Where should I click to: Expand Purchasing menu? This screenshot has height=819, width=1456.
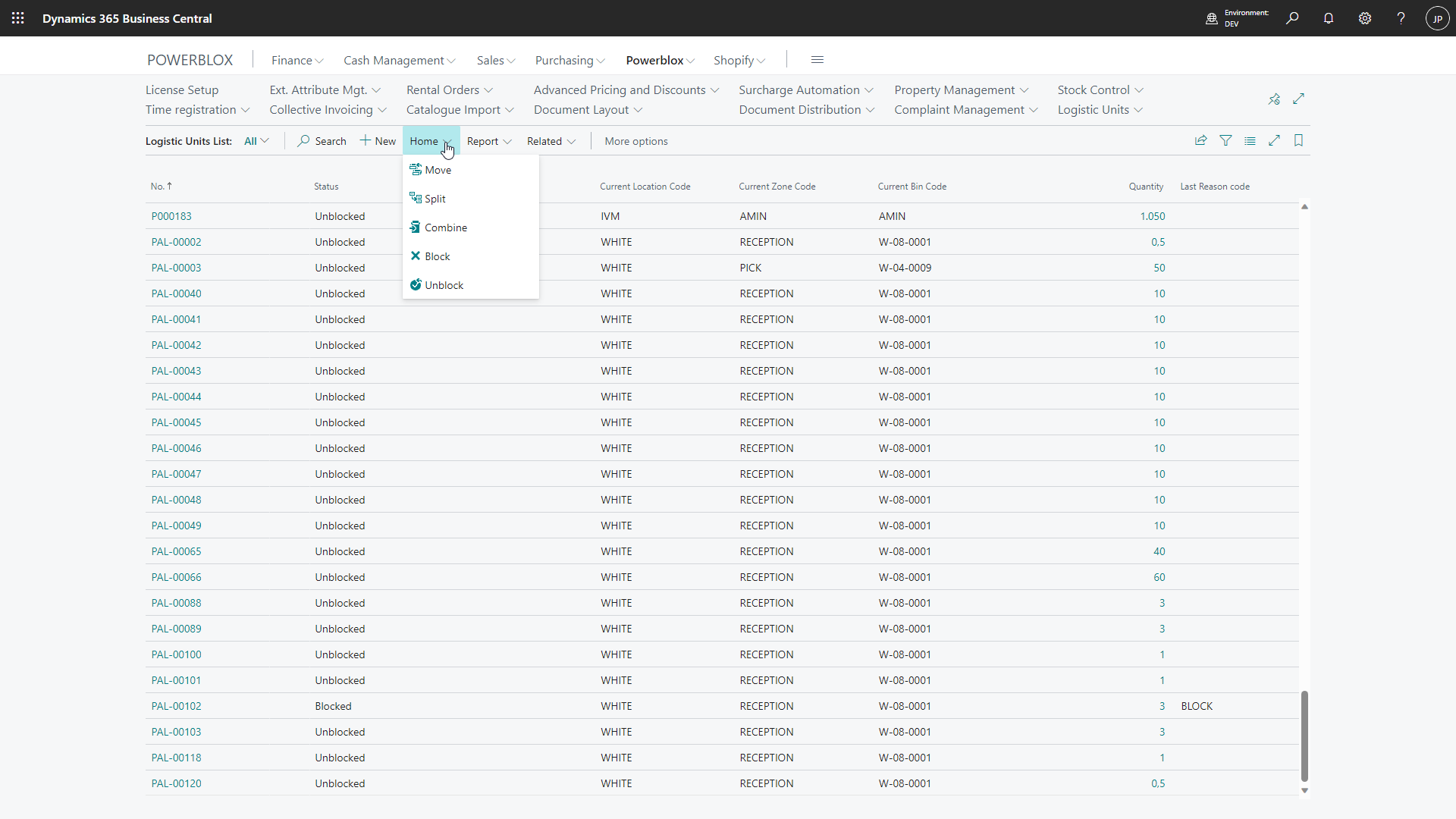570,60
